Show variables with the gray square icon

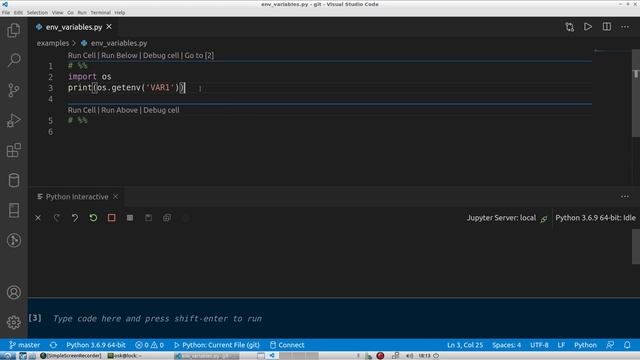tap(130, 218)
